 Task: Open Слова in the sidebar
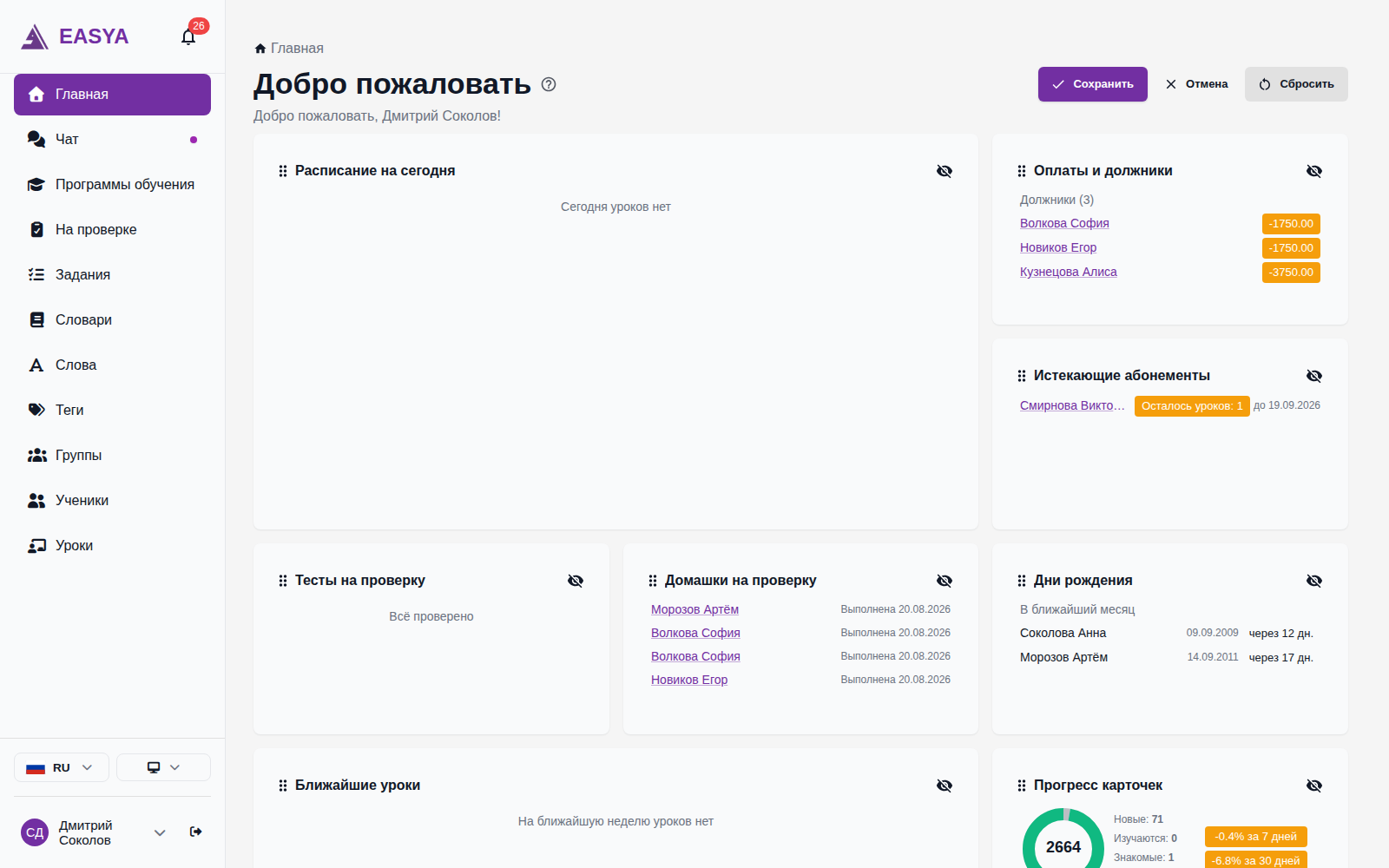[112, 365]
